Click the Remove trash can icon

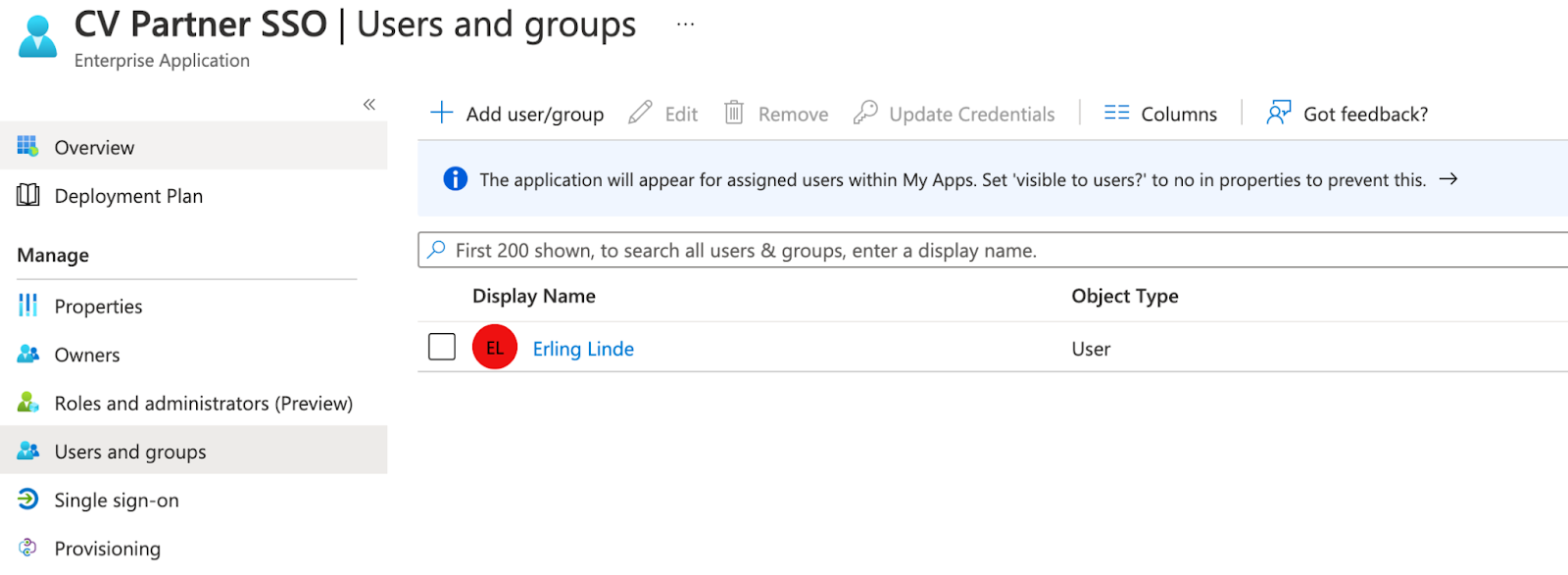click(x=734, y=113)
